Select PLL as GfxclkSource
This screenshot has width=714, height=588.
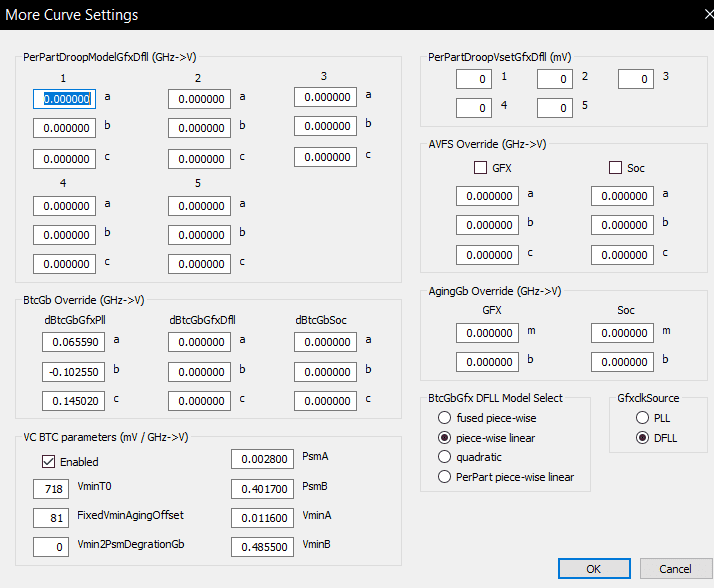click(x=642, y=418)
